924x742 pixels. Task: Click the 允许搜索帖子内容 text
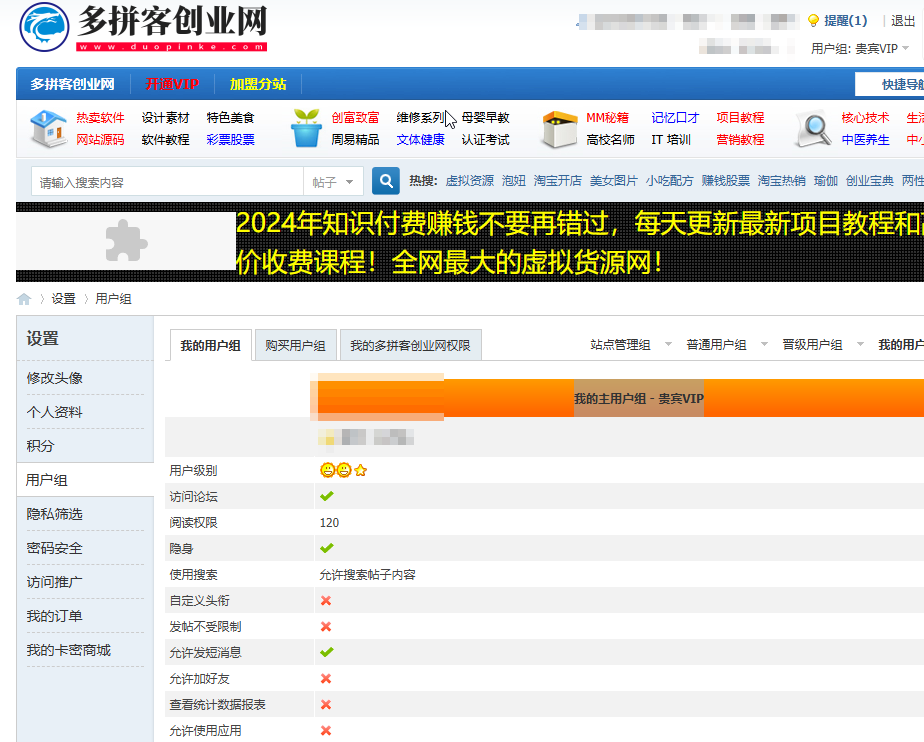coord(368,575)
